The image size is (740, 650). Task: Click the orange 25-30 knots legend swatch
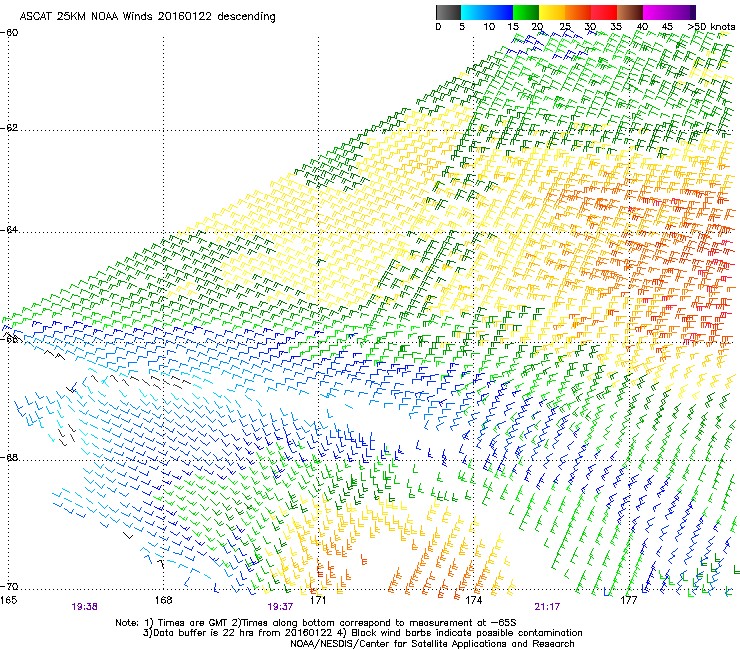click(578, 12)
